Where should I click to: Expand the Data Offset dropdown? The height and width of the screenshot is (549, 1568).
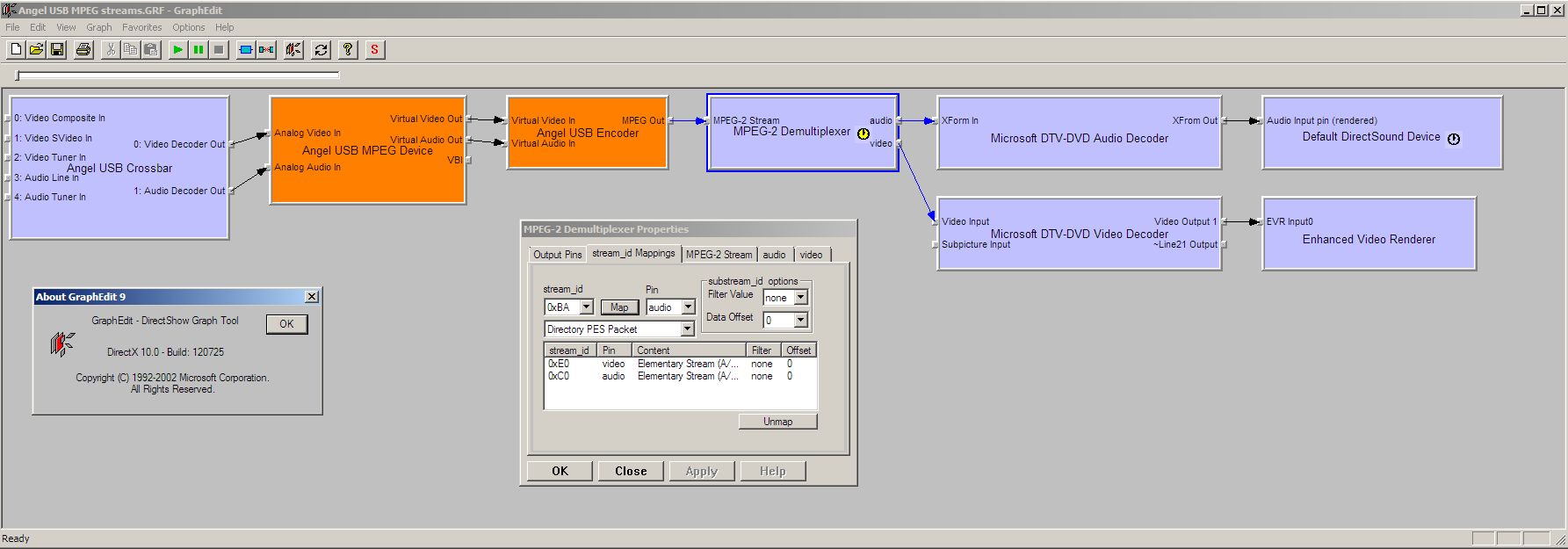click(x=800, y=321)
